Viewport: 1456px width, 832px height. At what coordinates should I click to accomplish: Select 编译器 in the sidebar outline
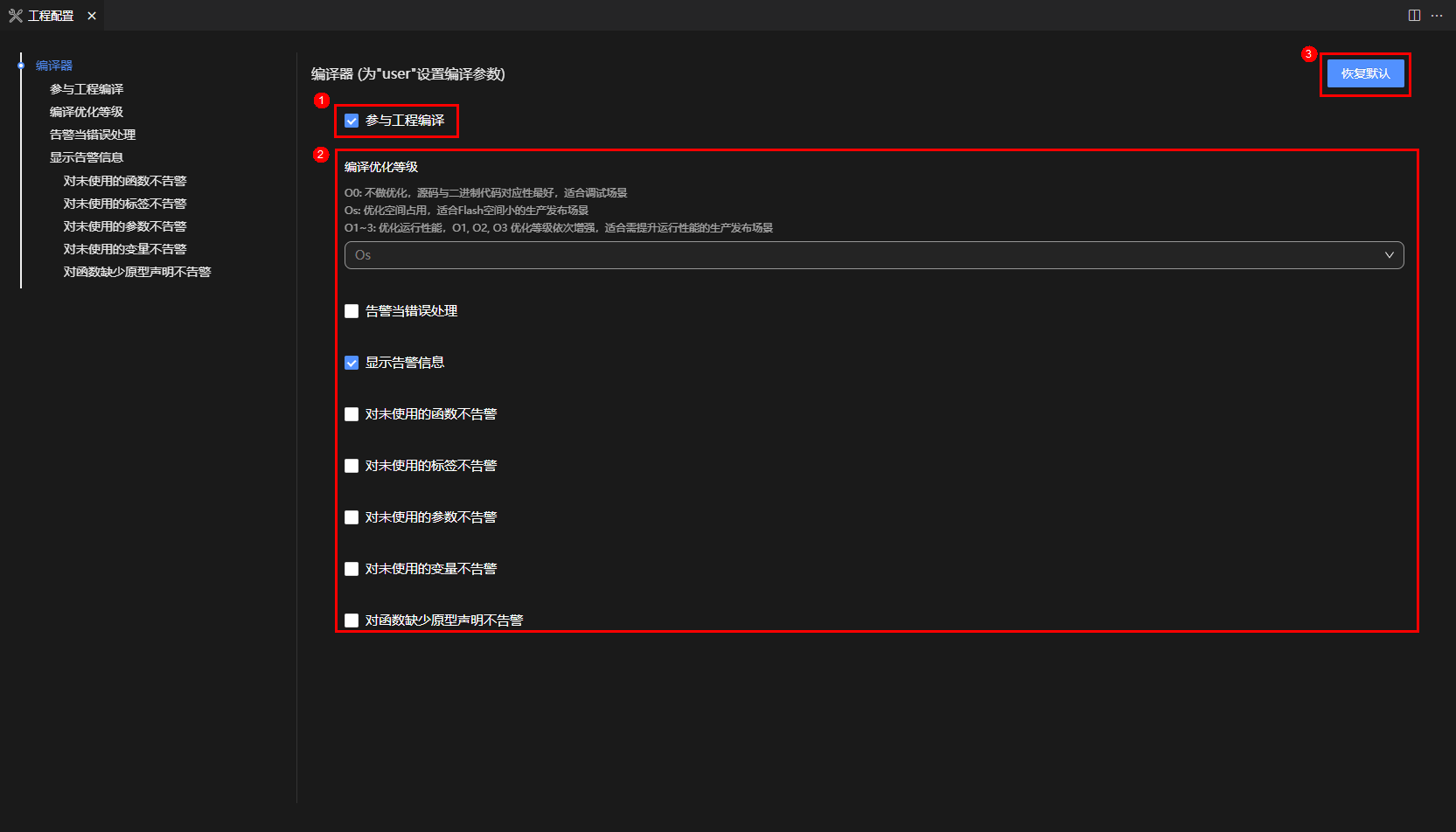pos(54,66)
